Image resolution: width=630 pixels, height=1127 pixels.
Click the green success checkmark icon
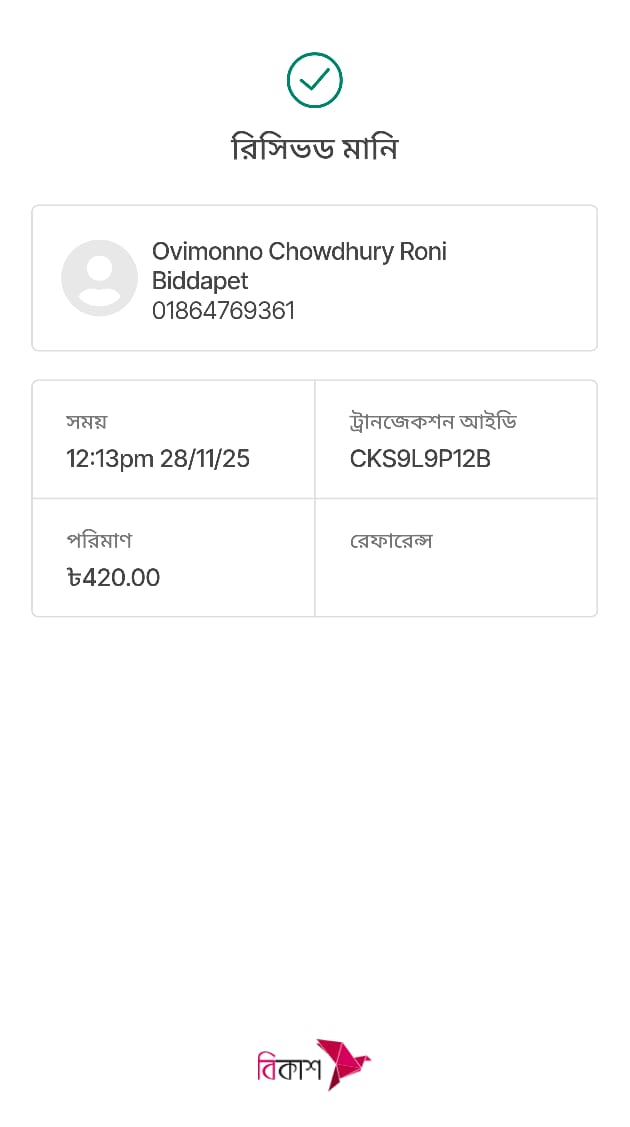pyautogui.click(x=315, y=80)
